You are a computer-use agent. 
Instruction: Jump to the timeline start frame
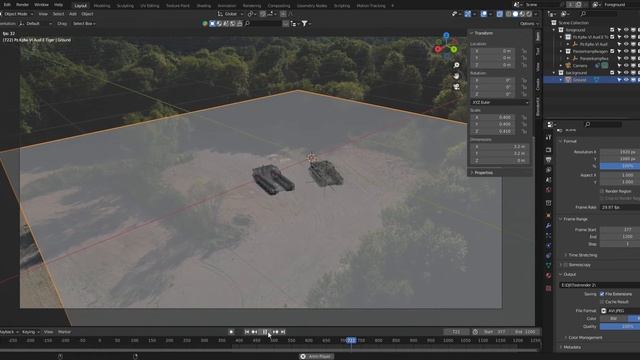247,332
